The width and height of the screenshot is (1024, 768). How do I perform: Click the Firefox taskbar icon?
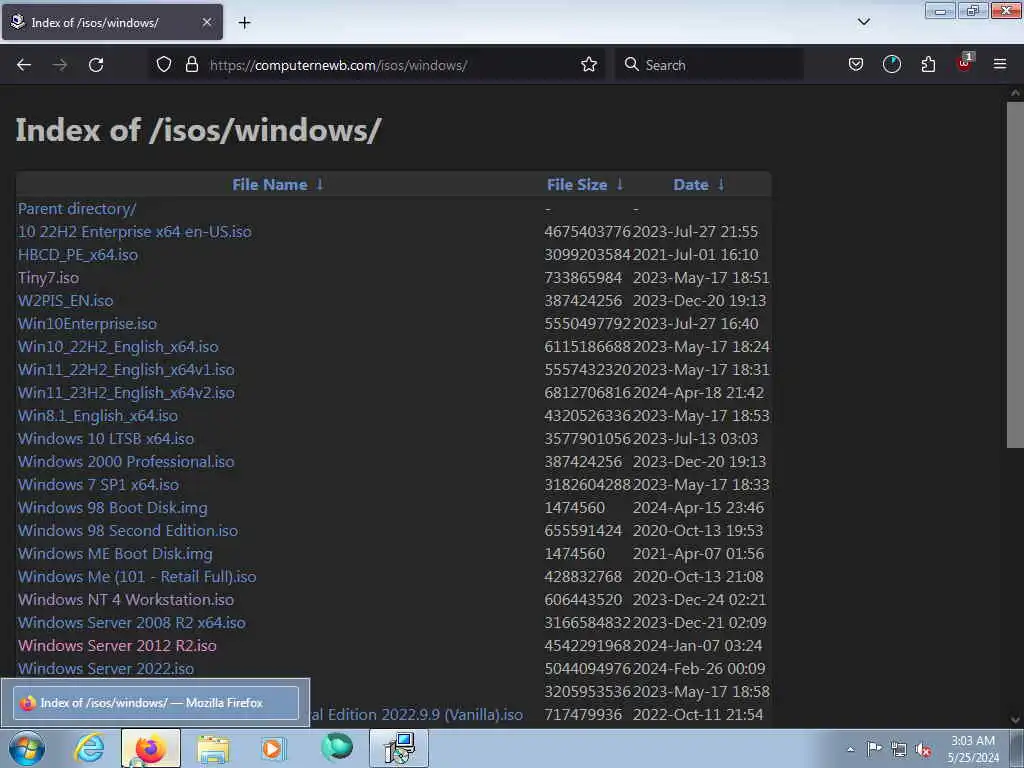151,748
